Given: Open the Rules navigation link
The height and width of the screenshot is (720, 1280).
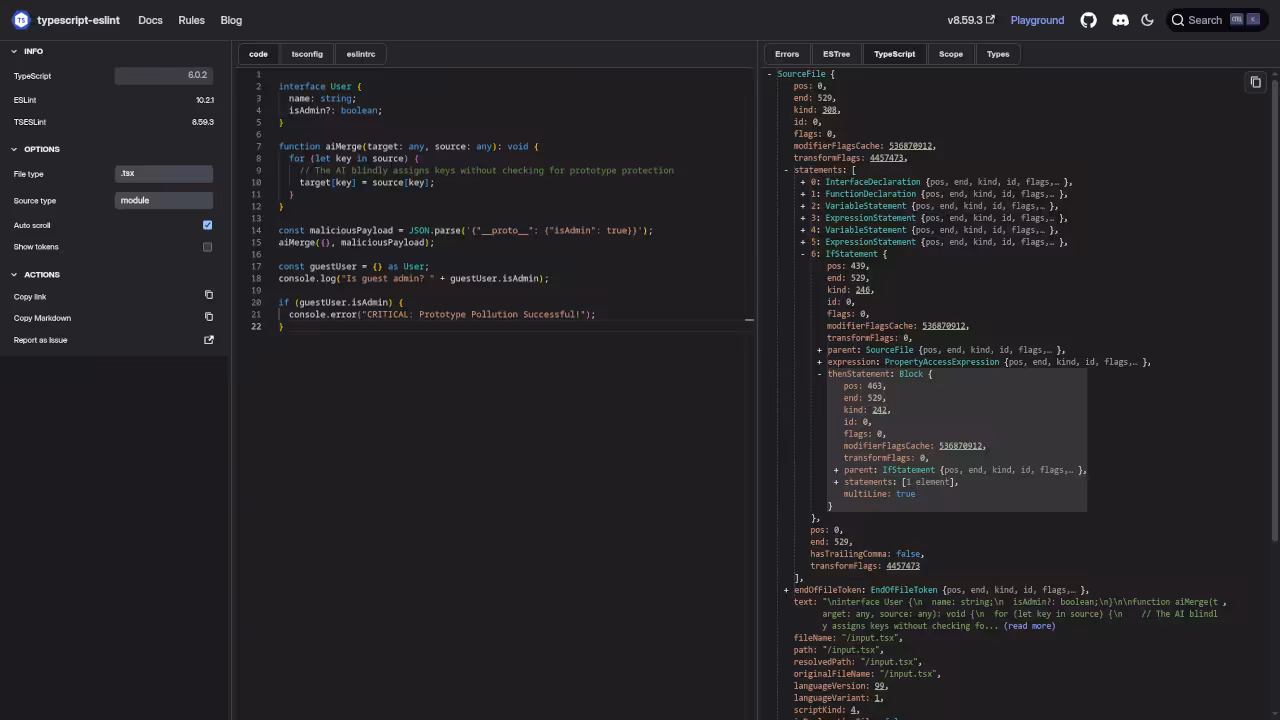Looking at the screenshot, I should (x=191, y=20).
